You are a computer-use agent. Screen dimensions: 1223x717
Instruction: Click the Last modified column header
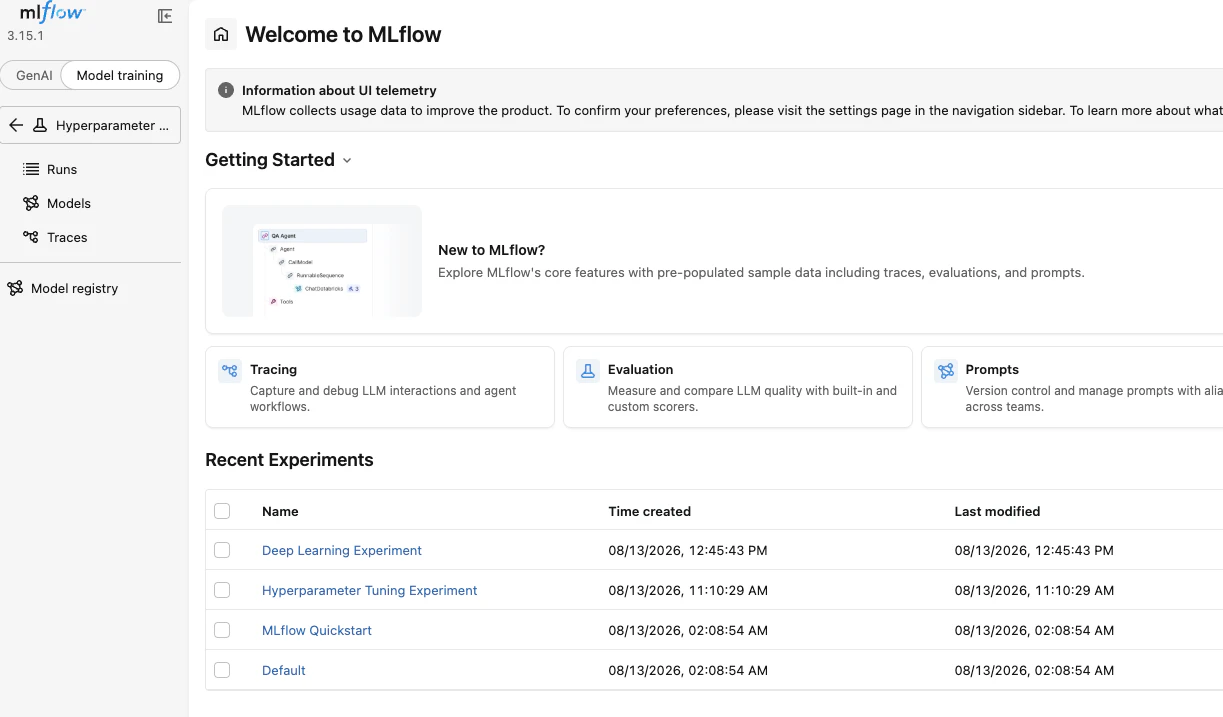click(997, 511)
